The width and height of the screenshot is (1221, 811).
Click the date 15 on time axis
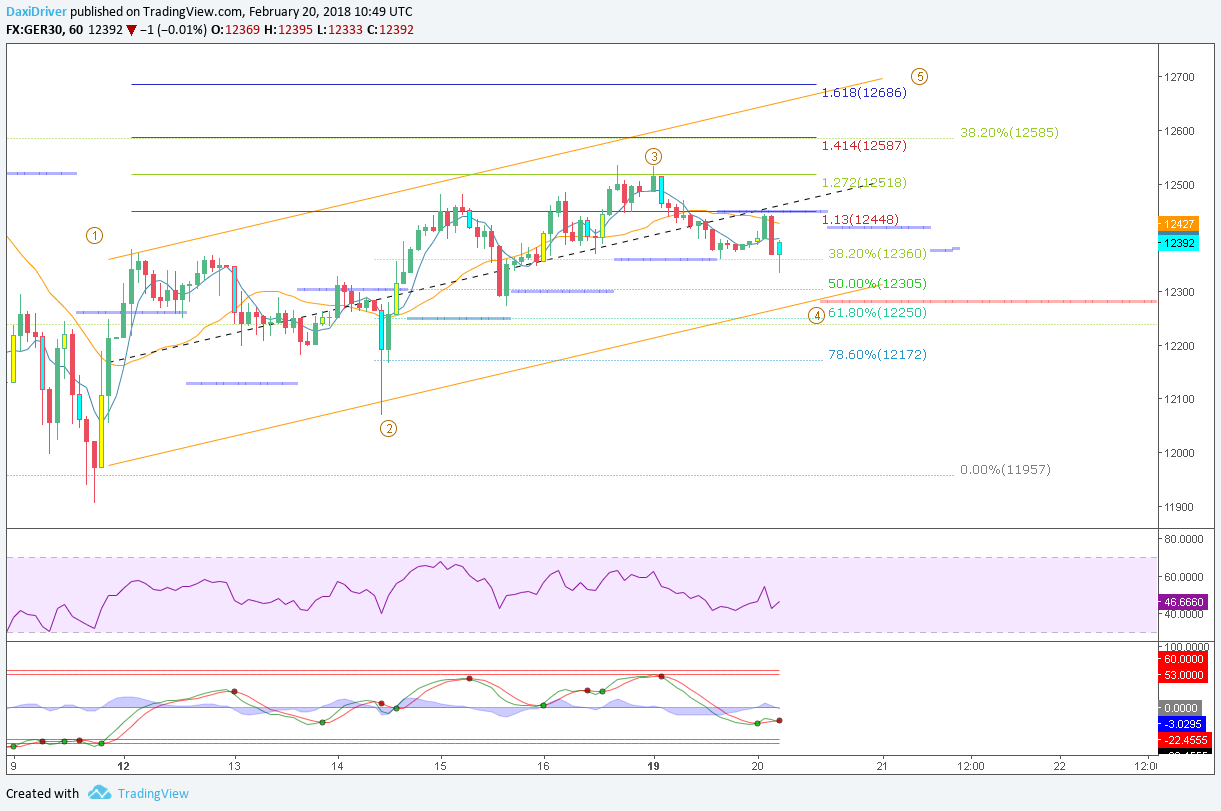pyautogui.click(x=440, y=767)
